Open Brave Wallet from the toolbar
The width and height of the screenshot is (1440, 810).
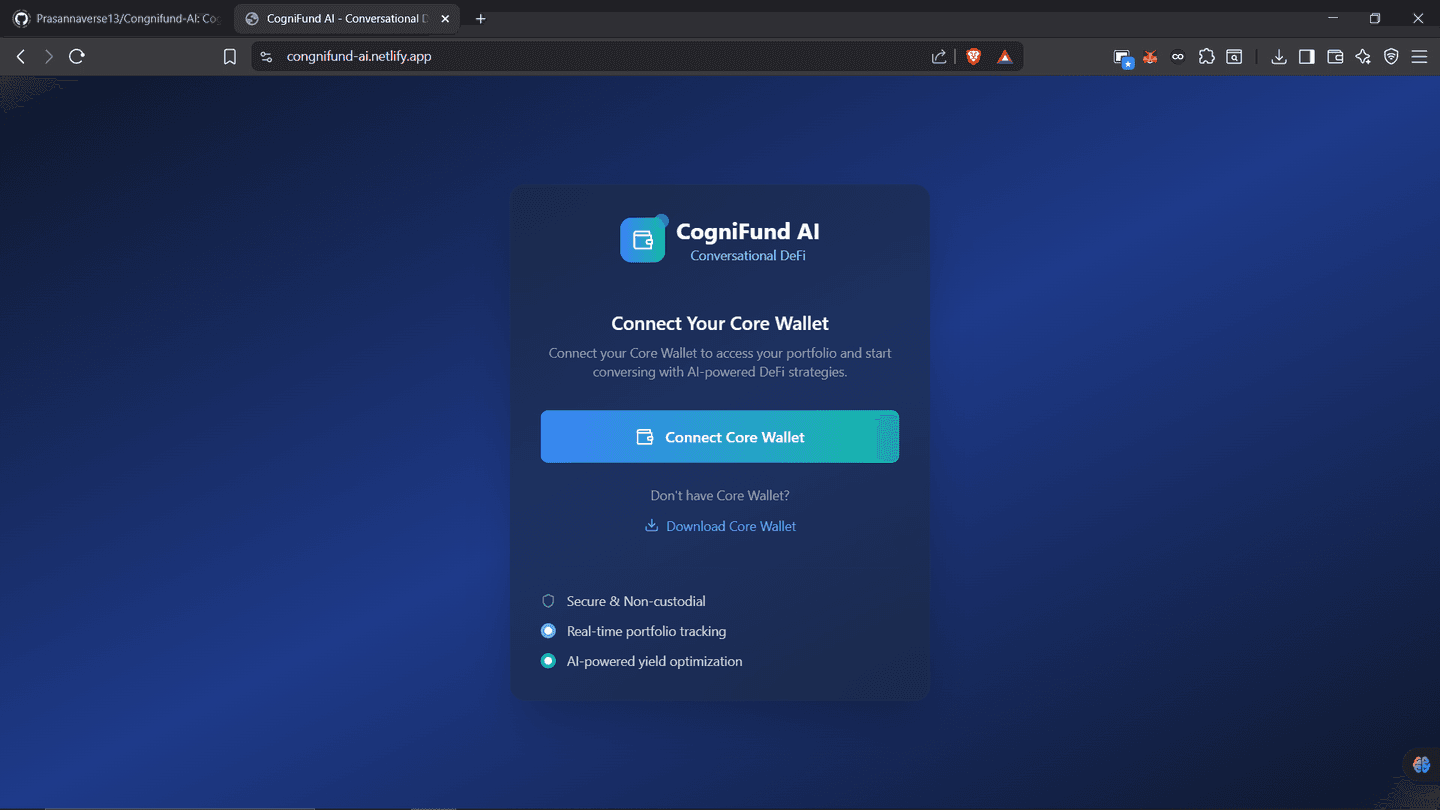coord(1335,57)
